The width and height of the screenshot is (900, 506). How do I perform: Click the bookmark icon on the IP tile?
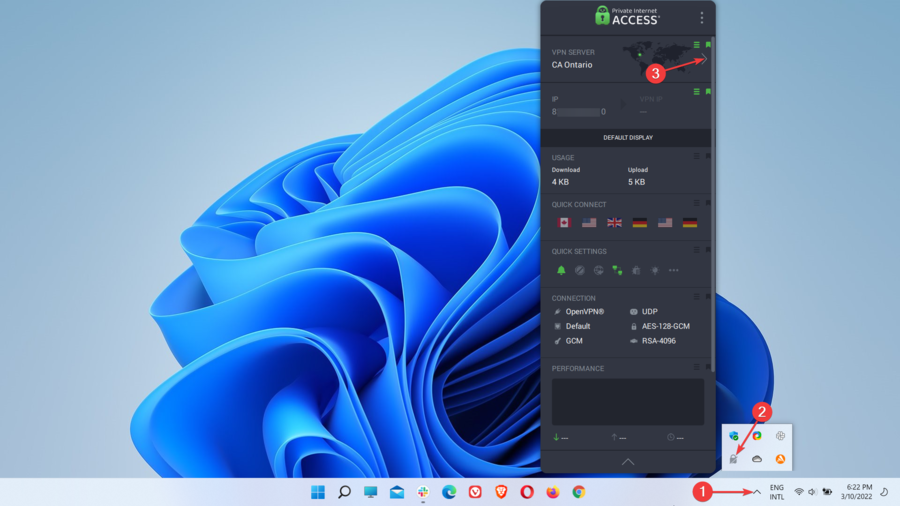click(708, 92)
